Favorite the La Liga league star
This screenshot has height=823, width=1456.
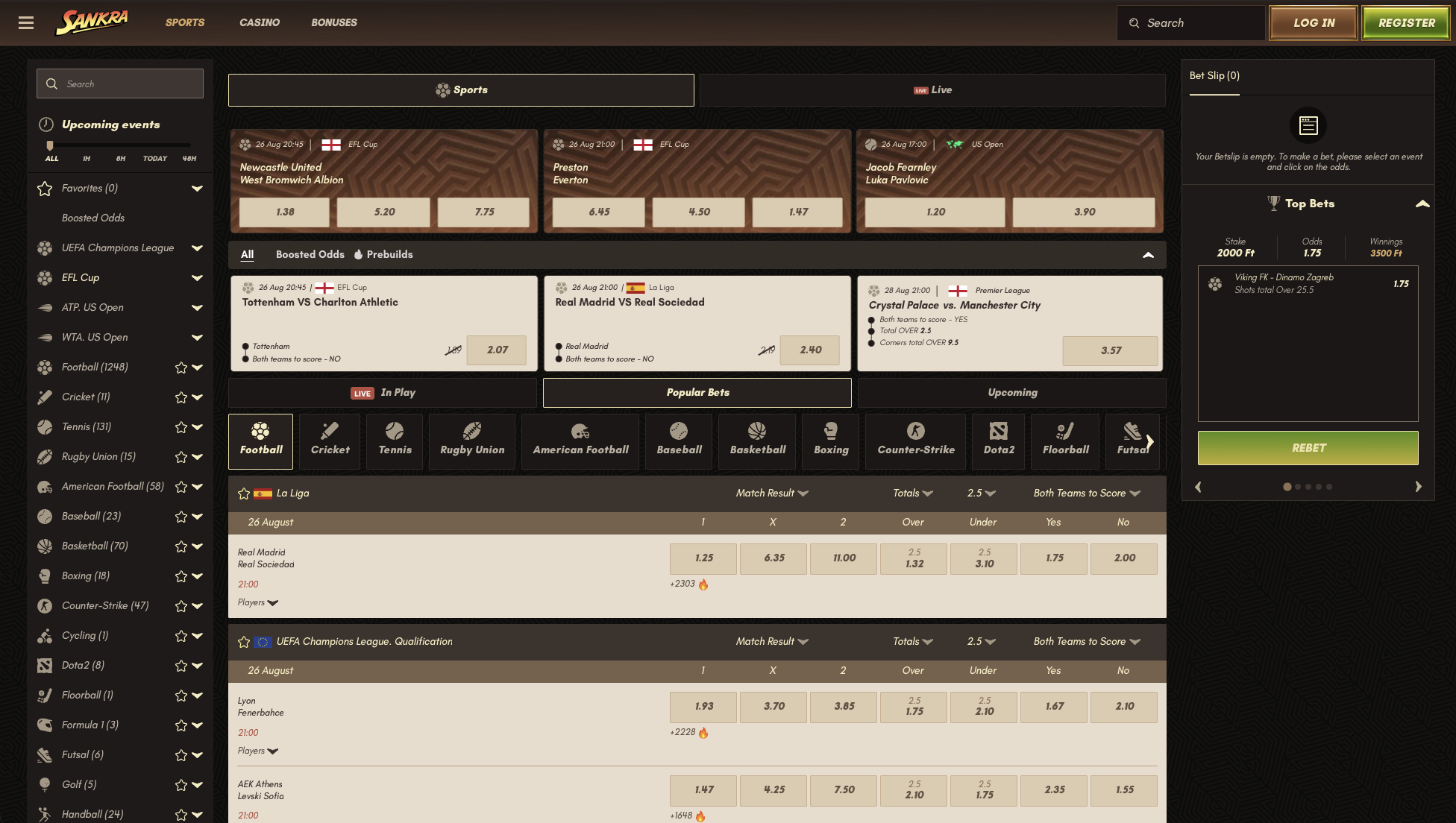(243, 494)
